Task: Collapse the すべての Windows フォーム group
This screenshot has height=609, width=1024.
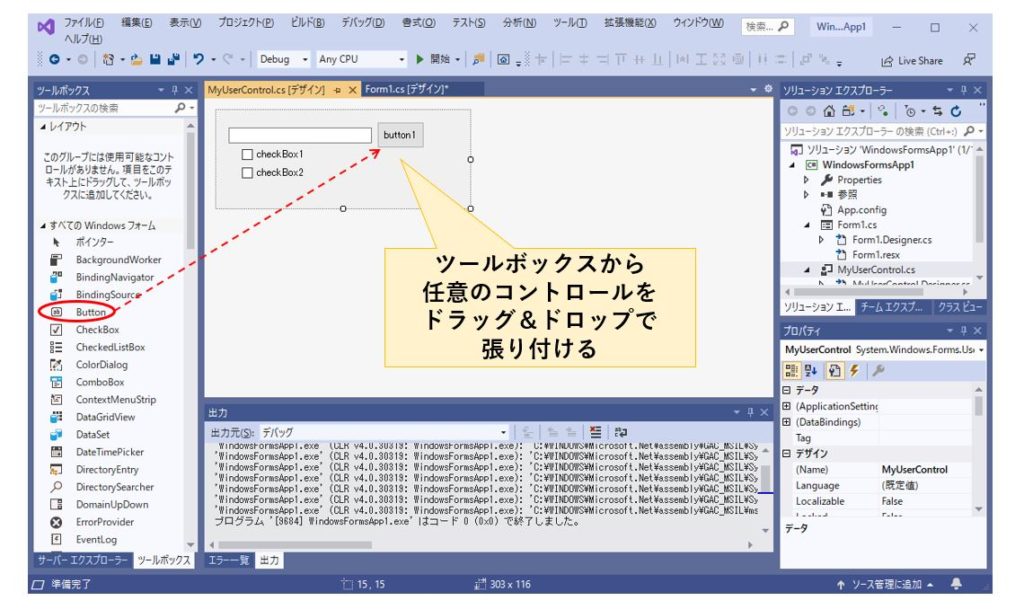Action: (x=43, y=226)
